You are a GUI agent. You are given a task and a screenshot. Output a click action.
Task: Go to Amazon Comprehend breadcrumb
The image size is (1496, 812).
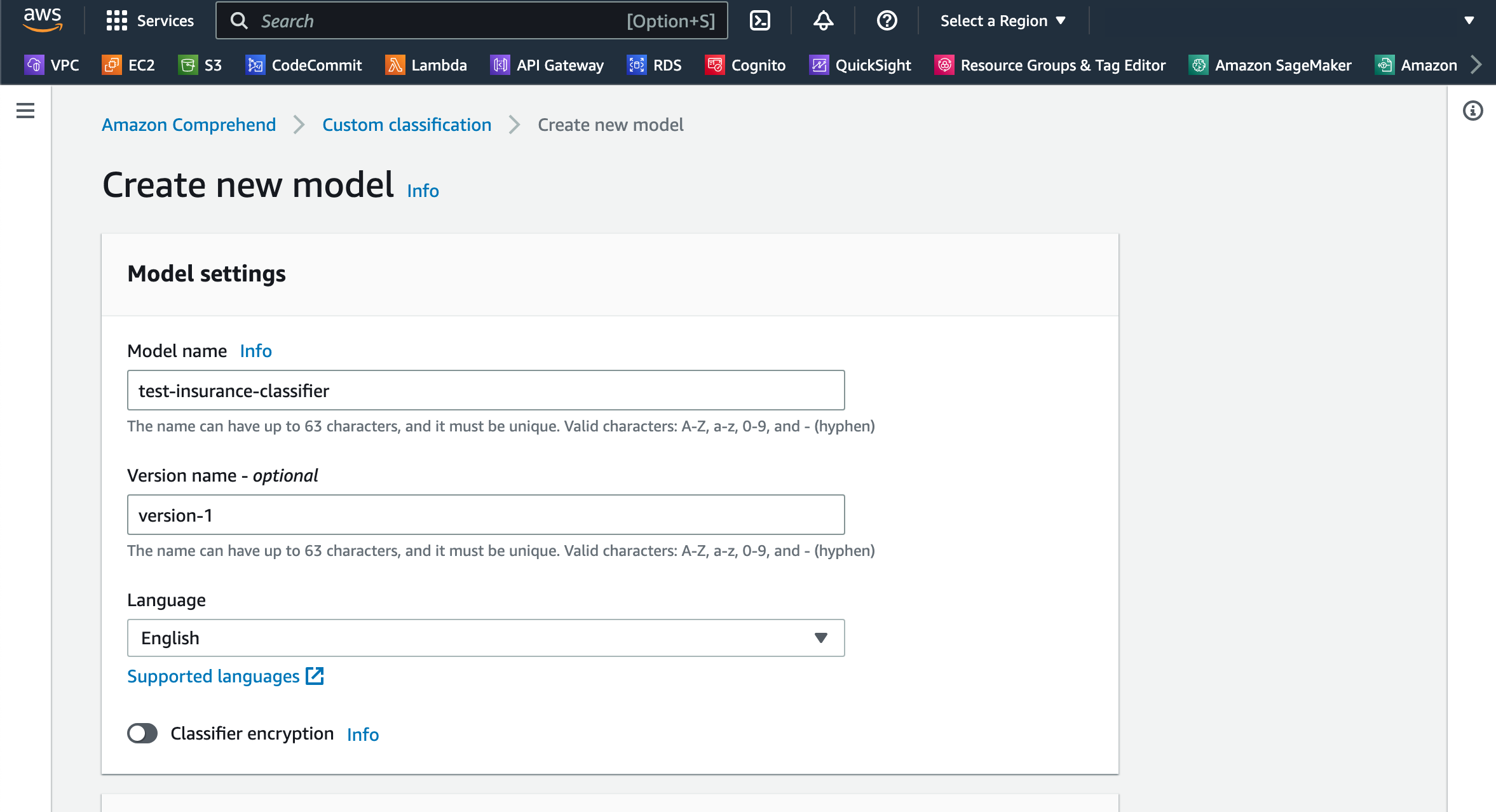point(189,125)
